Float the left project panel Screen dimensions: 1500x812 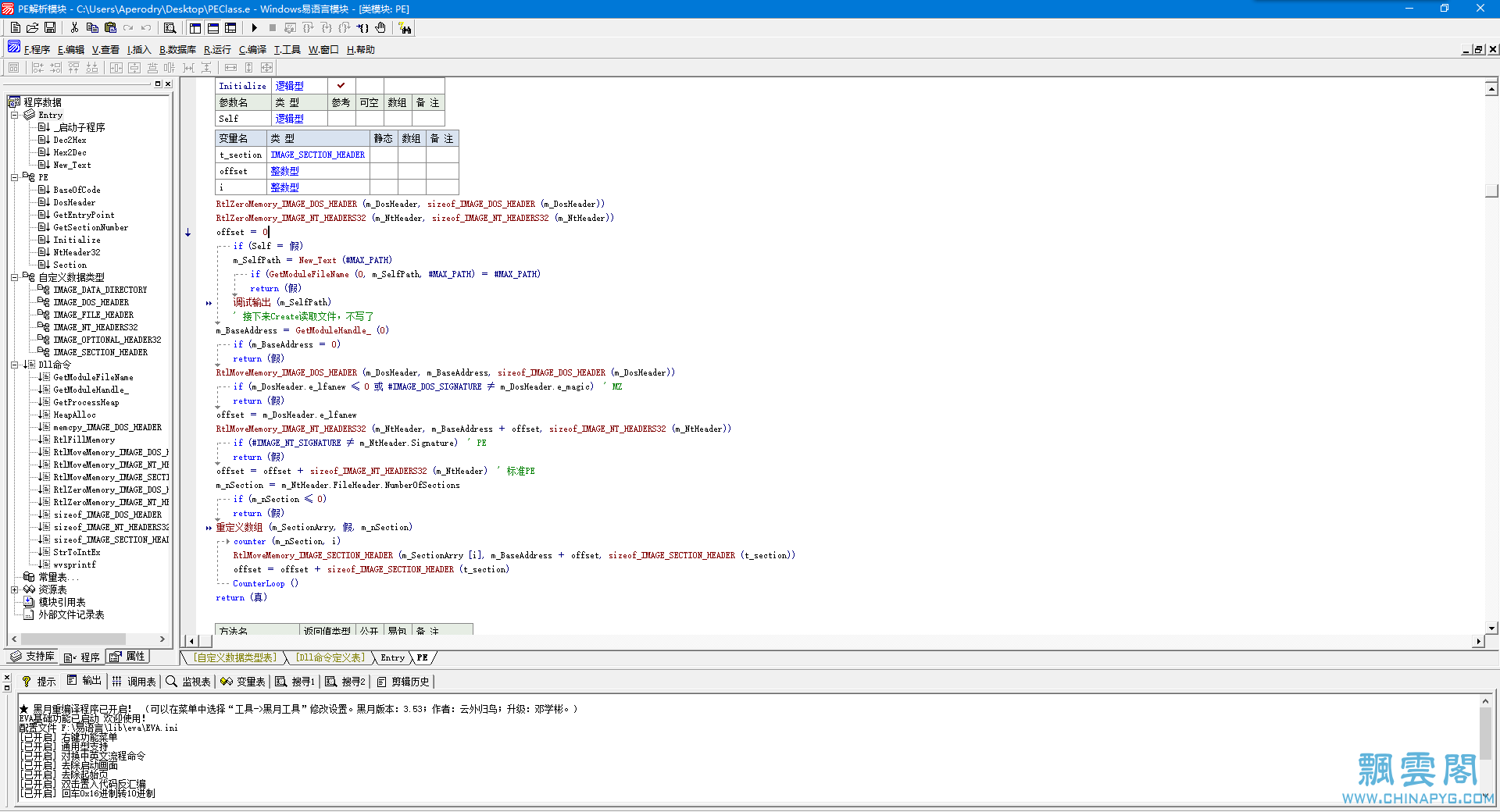(x=158, y=84)
